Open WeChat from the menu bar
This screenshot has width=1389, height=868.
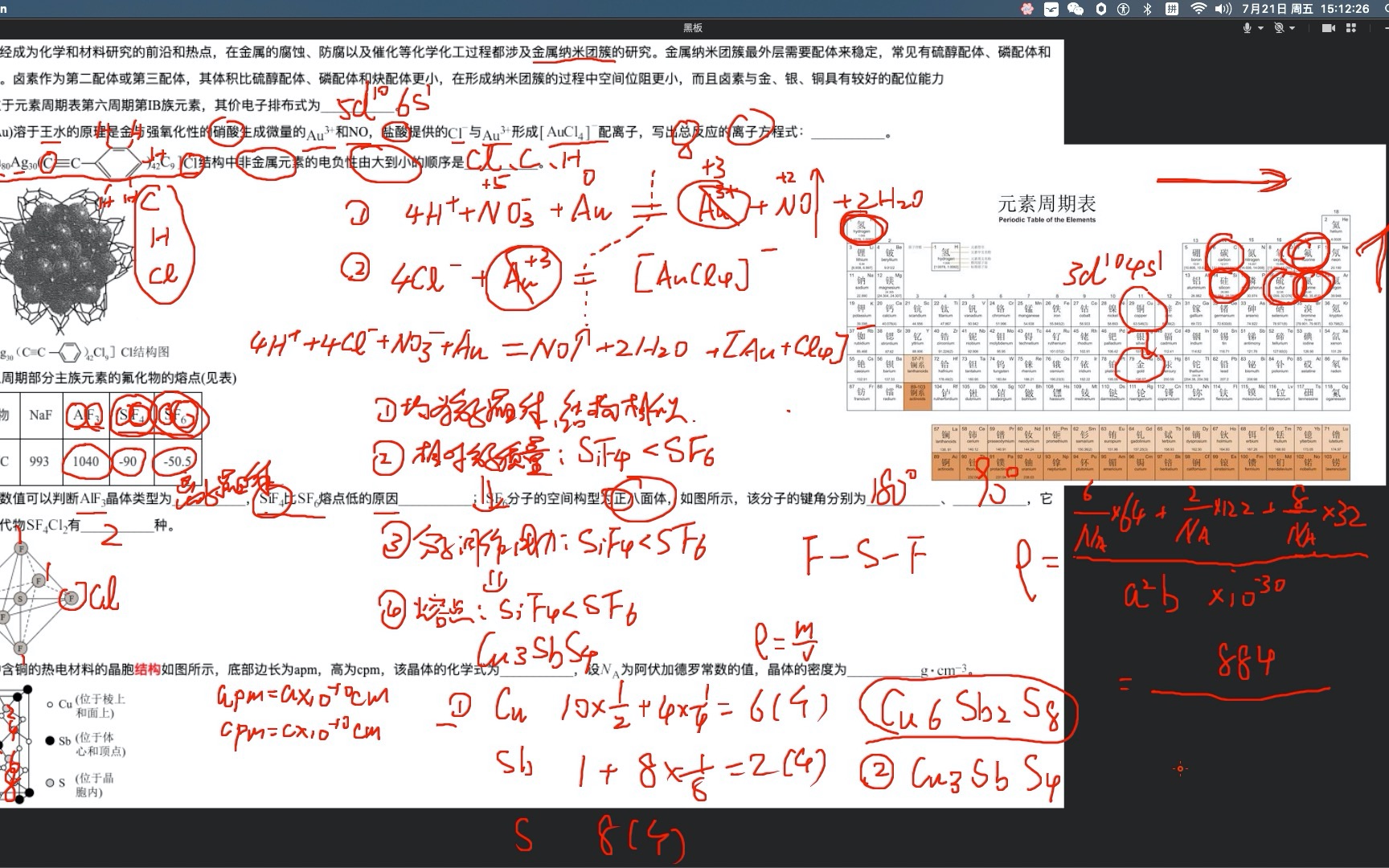1076,9
